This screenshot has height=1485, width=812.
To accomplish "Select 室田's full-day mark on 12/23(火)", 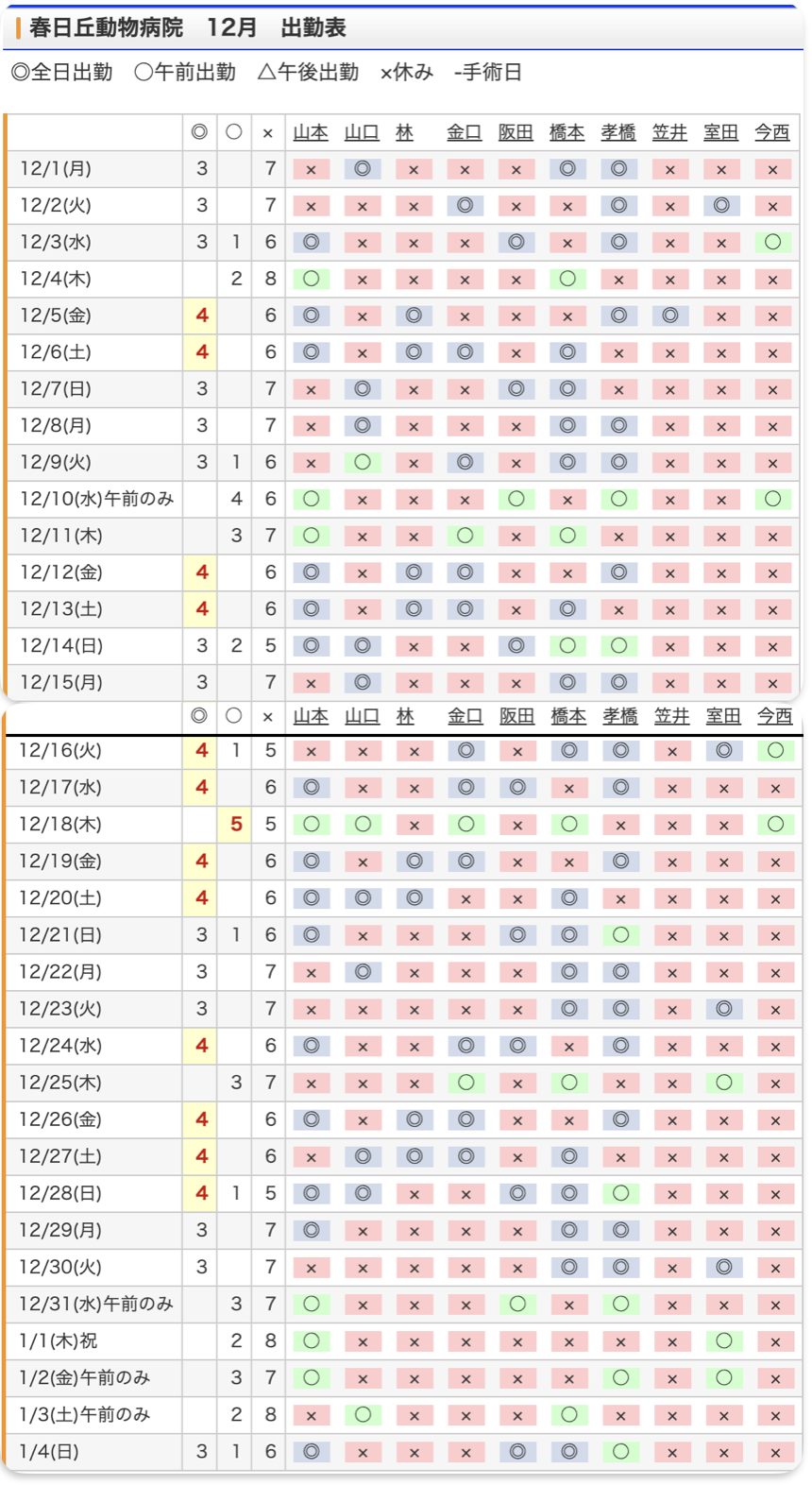I will [x=723, y=1009].
